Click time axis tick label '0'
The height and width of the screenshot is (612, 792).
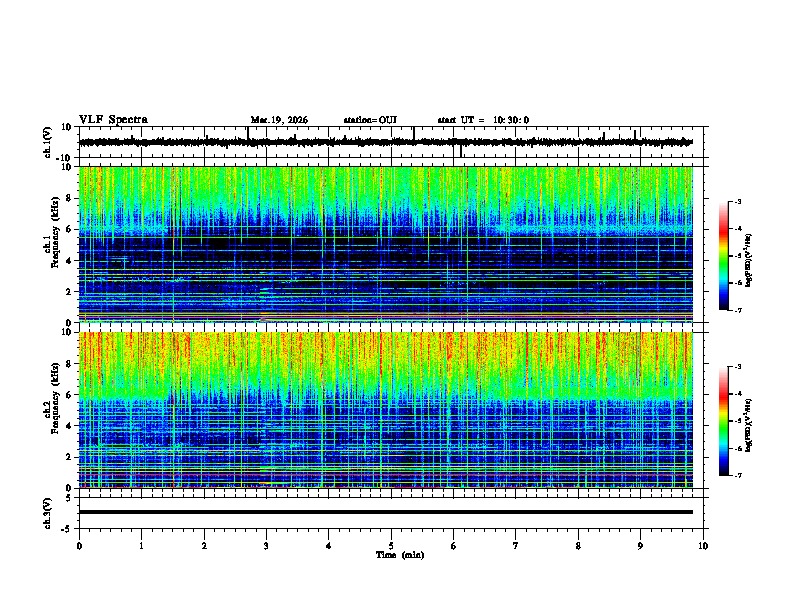click(x=79, y=546)
